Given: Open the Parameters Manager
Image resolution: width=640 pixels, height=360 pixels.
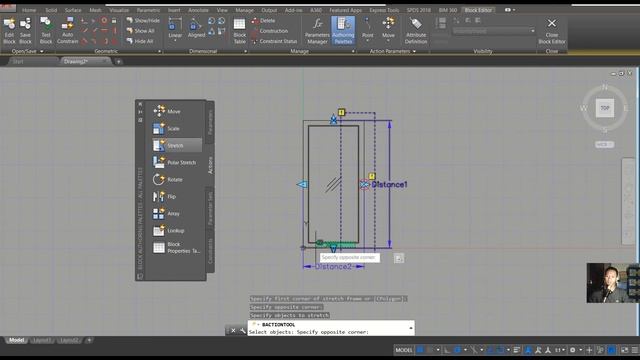Looking at the screenshot, I should (317, 31).
